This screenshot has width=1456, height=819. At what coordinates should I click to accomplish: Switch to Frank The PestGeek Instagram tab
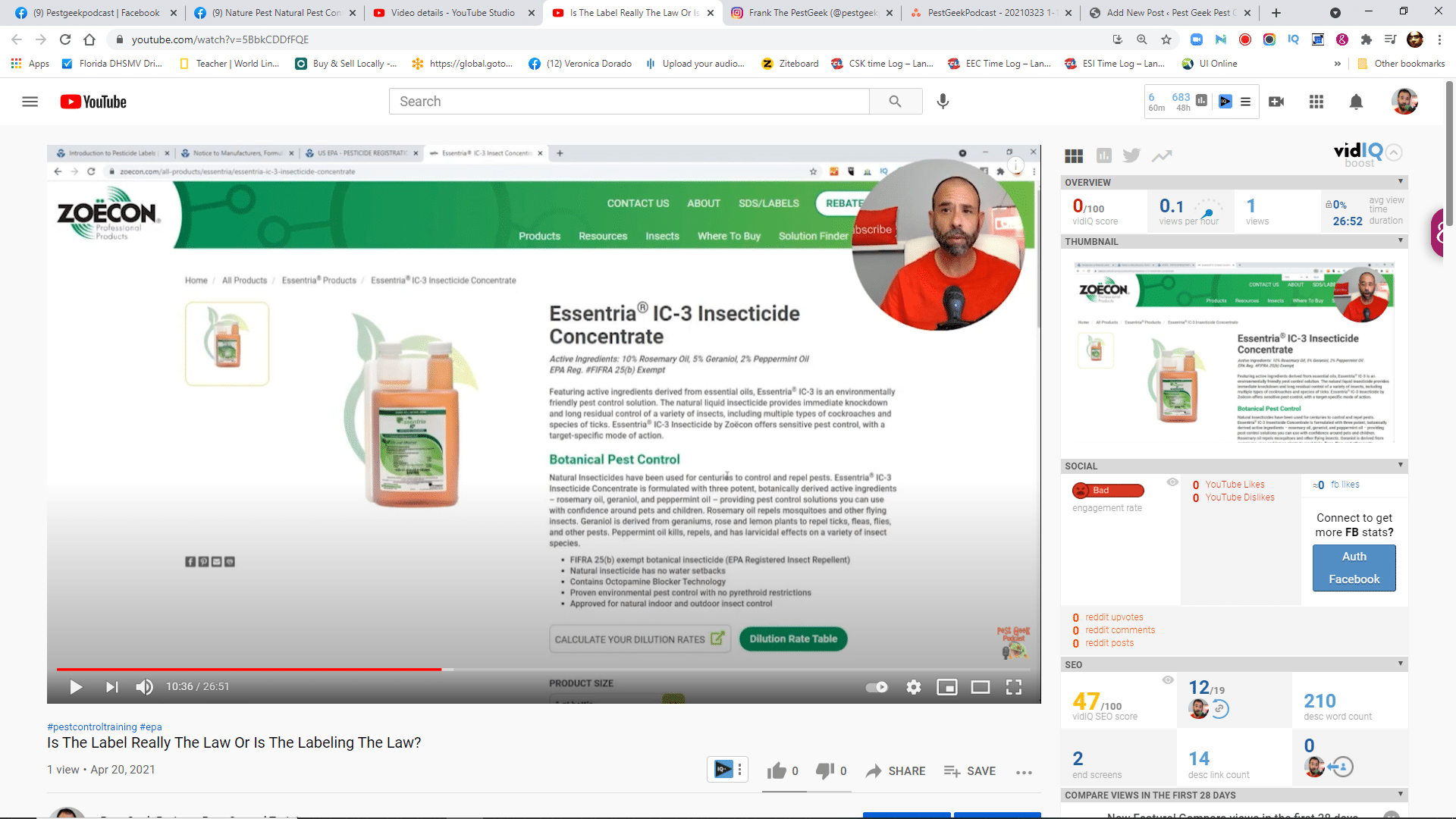coord(812,13)
